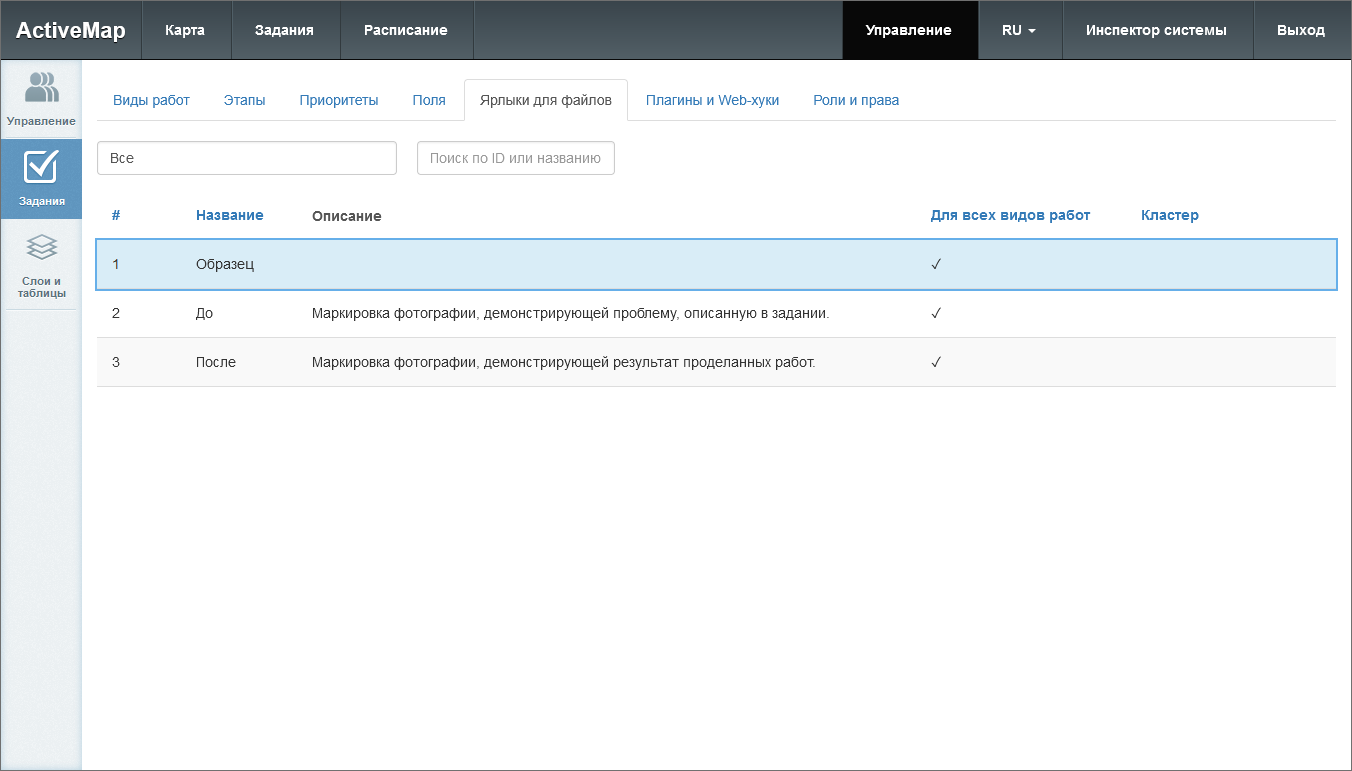Click Выход to log out

pyautogui.click(x=1300, y=30)
